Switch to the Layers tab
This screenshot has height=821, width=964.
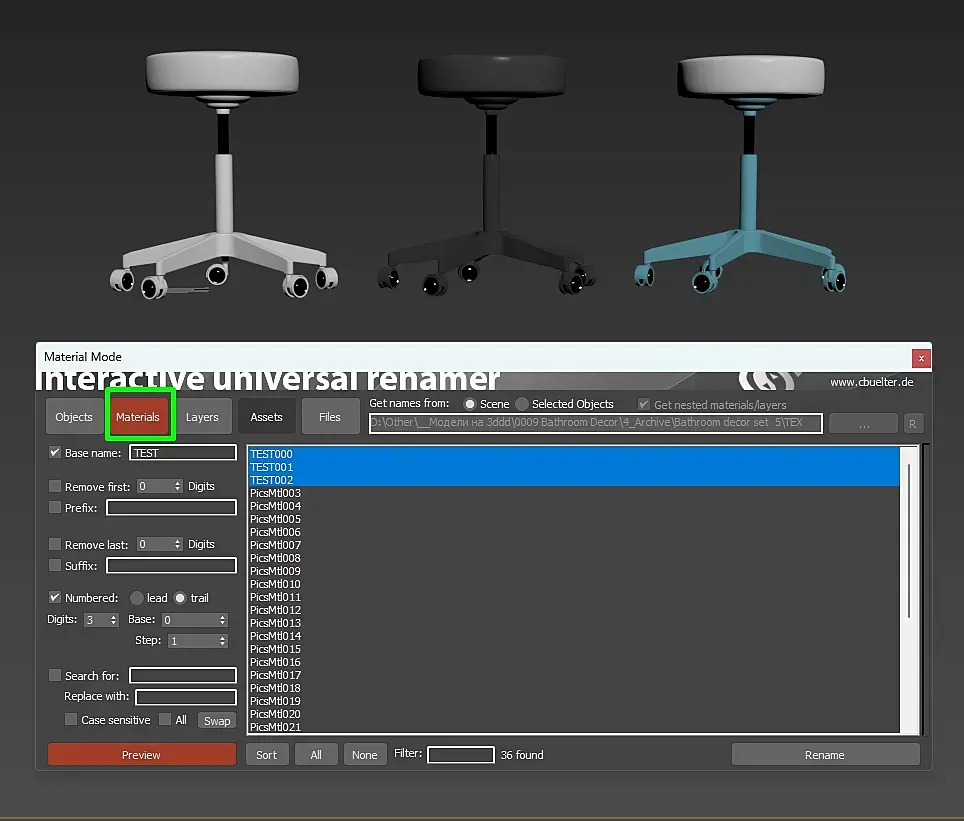coord(202,416)
